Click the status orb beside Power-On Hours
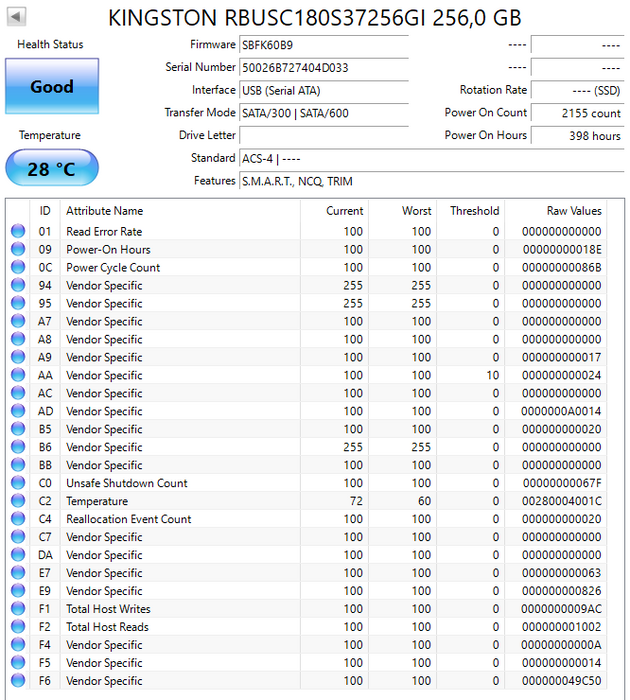The image size is (630, 700). point(18,250)
